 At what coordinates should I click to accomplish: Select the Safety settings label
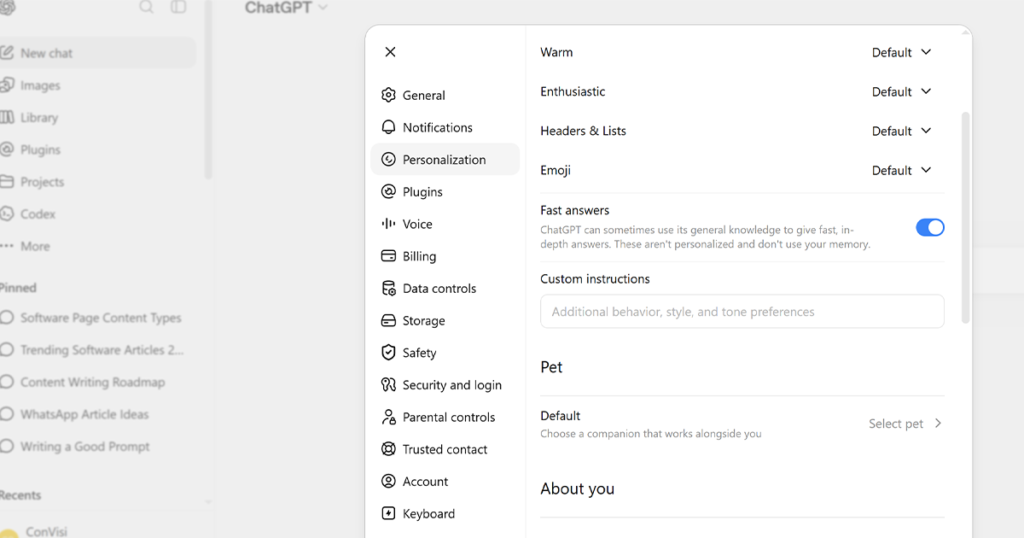(419, 353)
